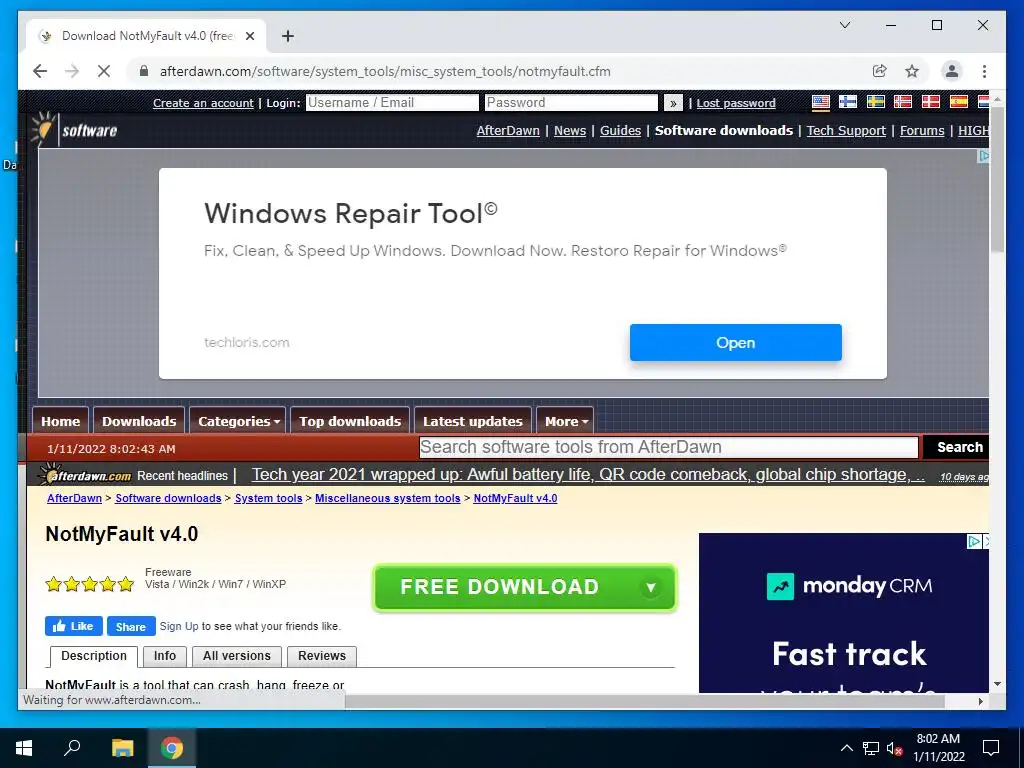The image size is (1024, 768).
Task: Click the AfterDawn software logo
Action: click(x=74, y=129)
